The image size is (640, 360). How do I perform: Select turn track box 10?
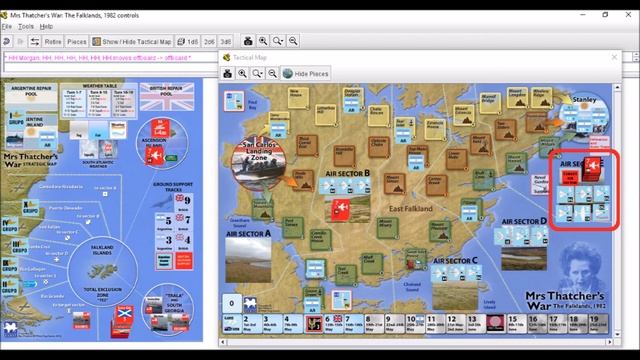(x=415, y=323)
